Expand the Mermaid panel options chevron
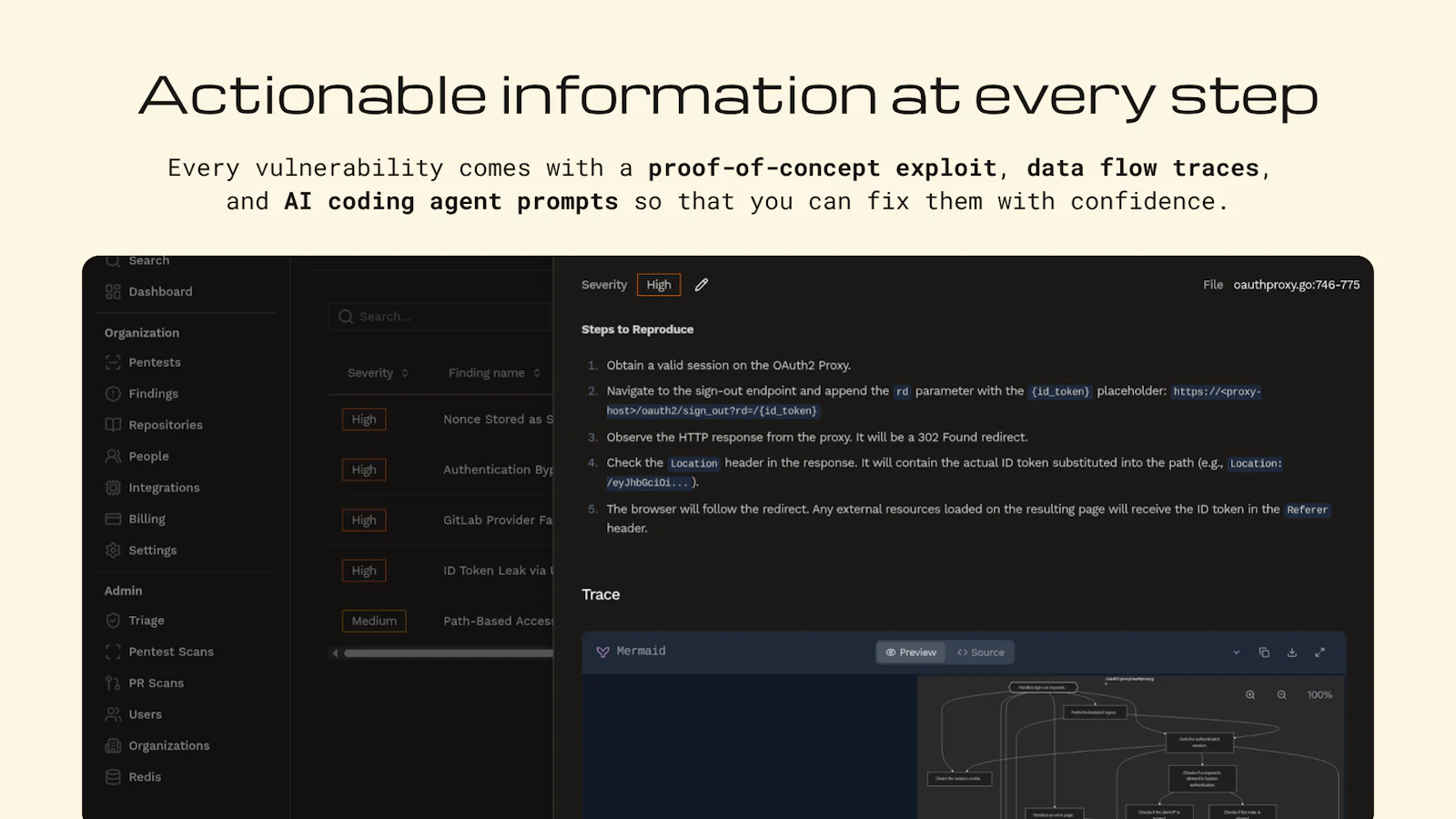This screenshot has height=819, width=1456. click(x=1236, y=652)
